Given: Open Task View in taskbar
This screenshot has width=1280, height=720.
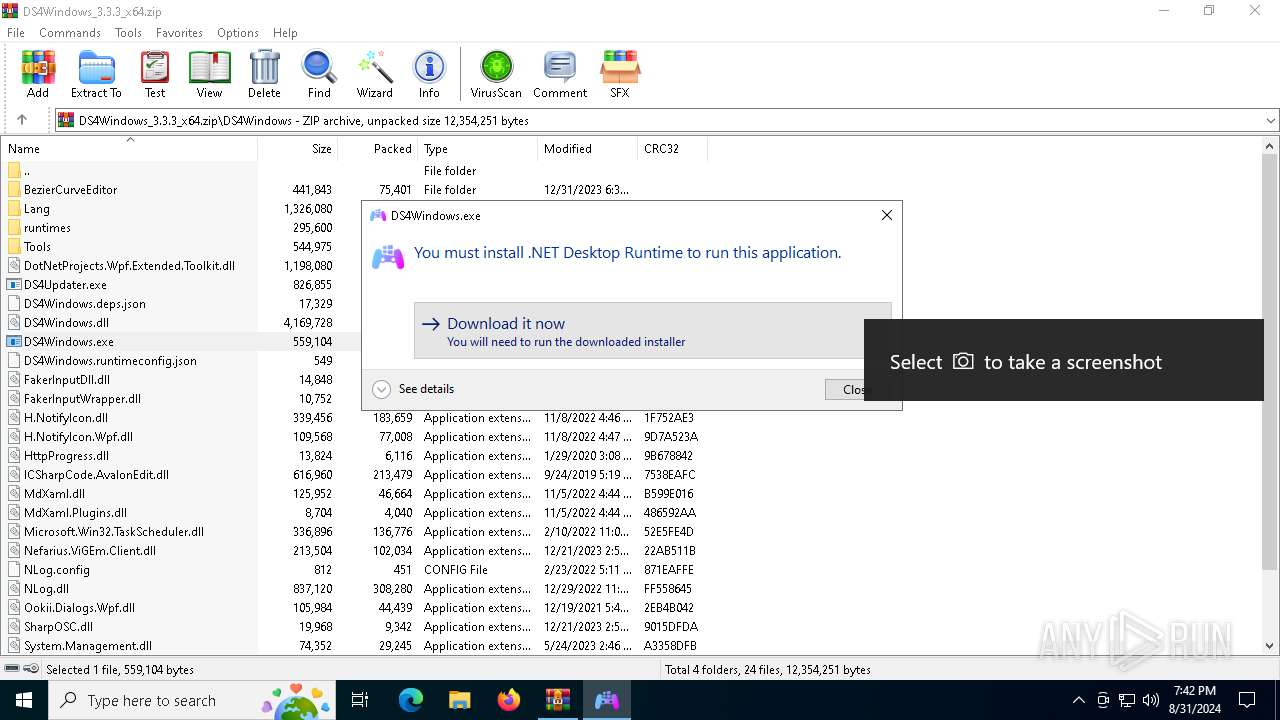Looking at the screenshot, I should [360, 700].
